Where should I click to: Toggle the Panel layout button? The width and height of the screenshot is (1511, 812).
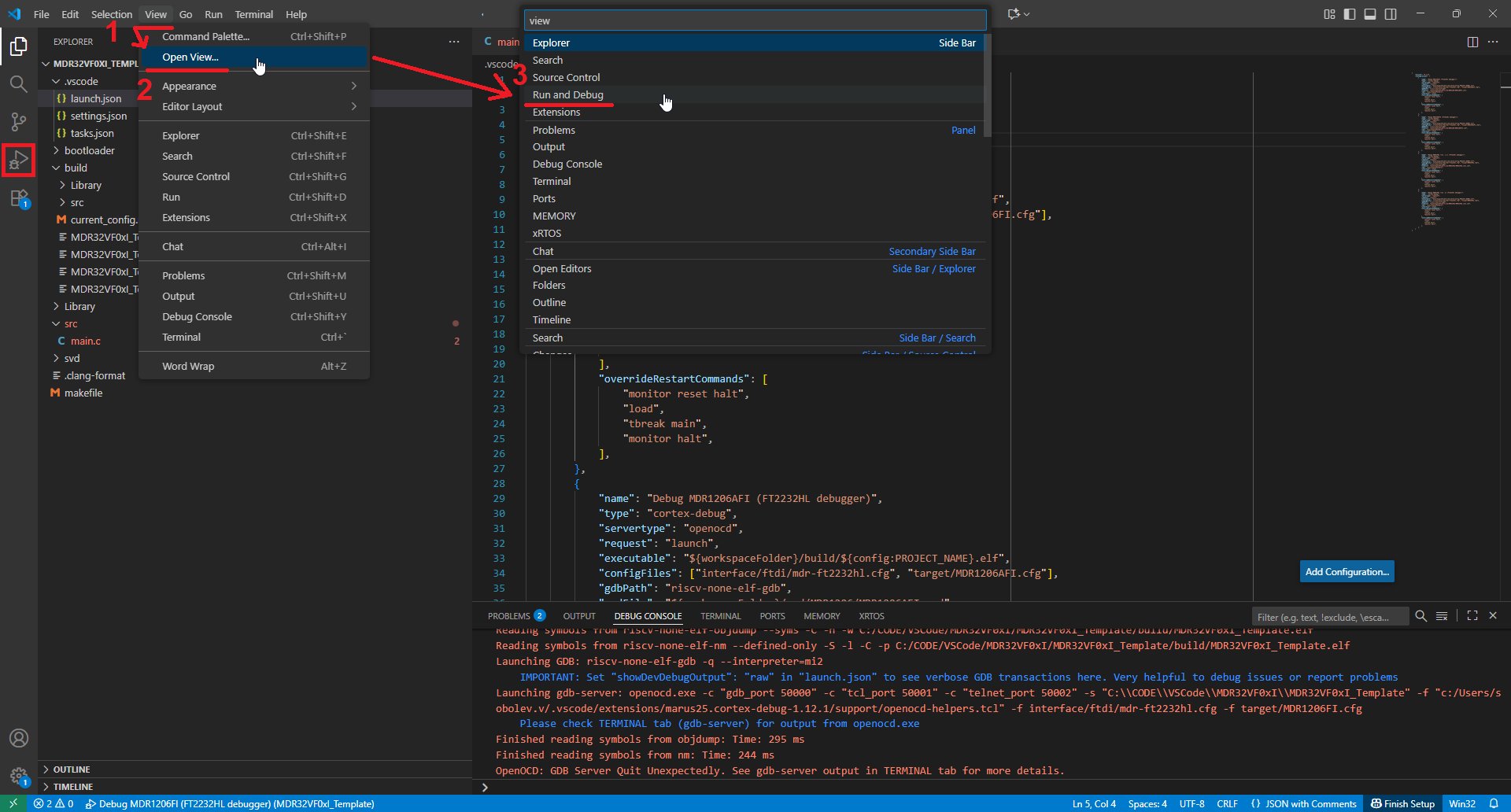click(x=1370, y=14)
